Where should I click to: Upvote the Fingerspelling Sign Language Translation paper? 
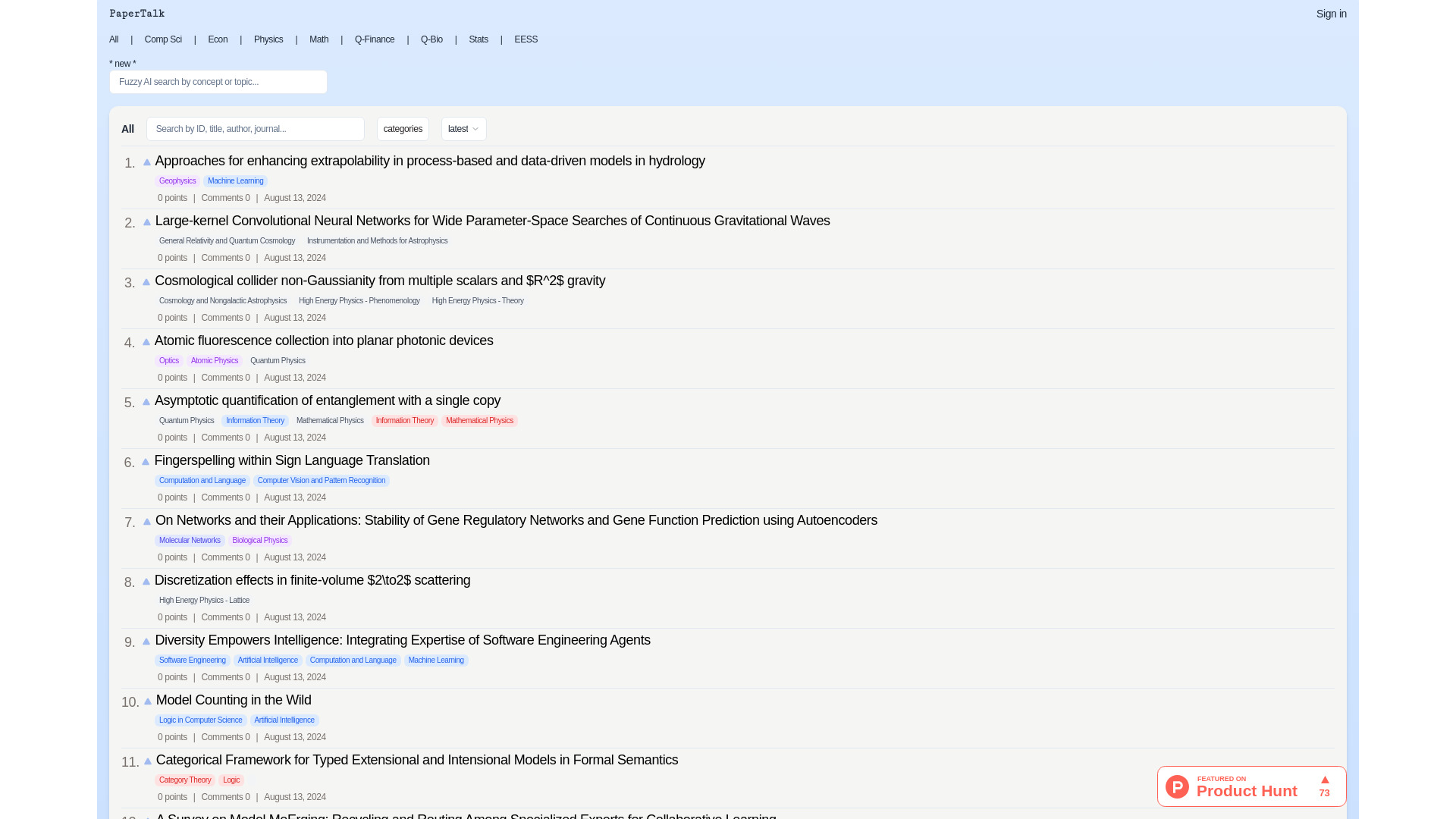pyautogui.click(x=145, y=462)
